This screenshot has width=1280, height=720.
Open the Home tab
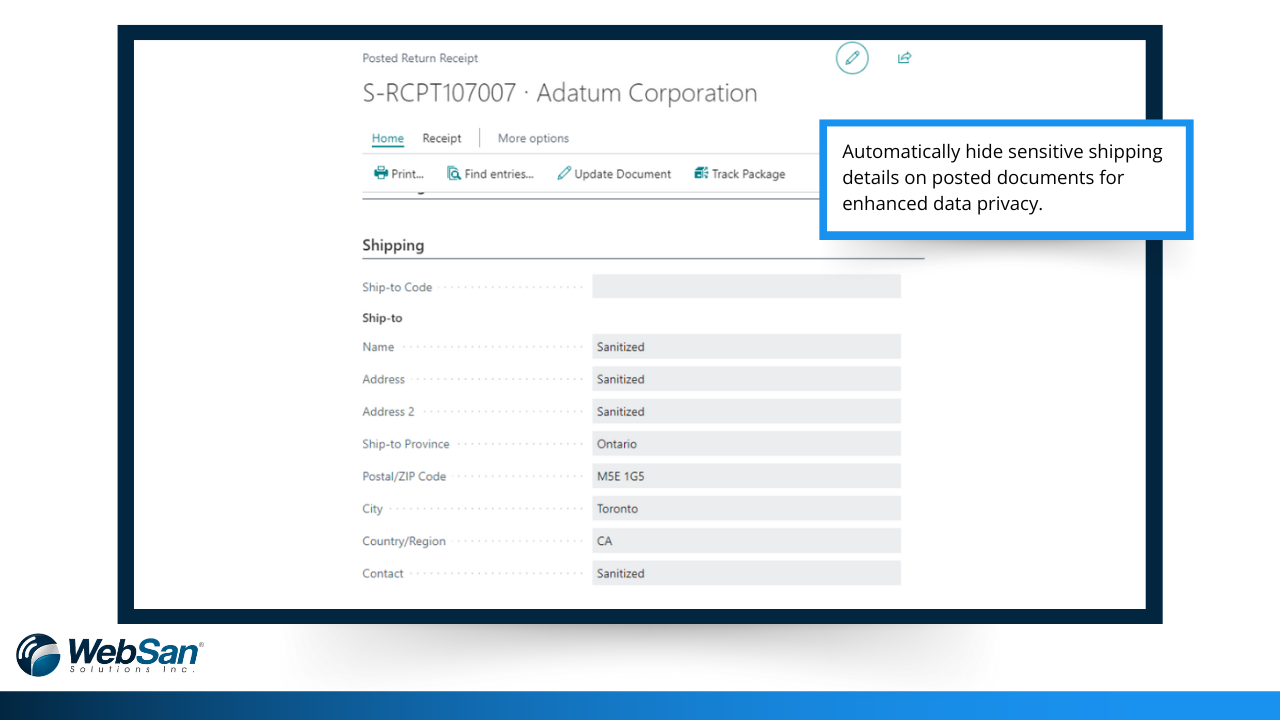[x=388, y=138]
